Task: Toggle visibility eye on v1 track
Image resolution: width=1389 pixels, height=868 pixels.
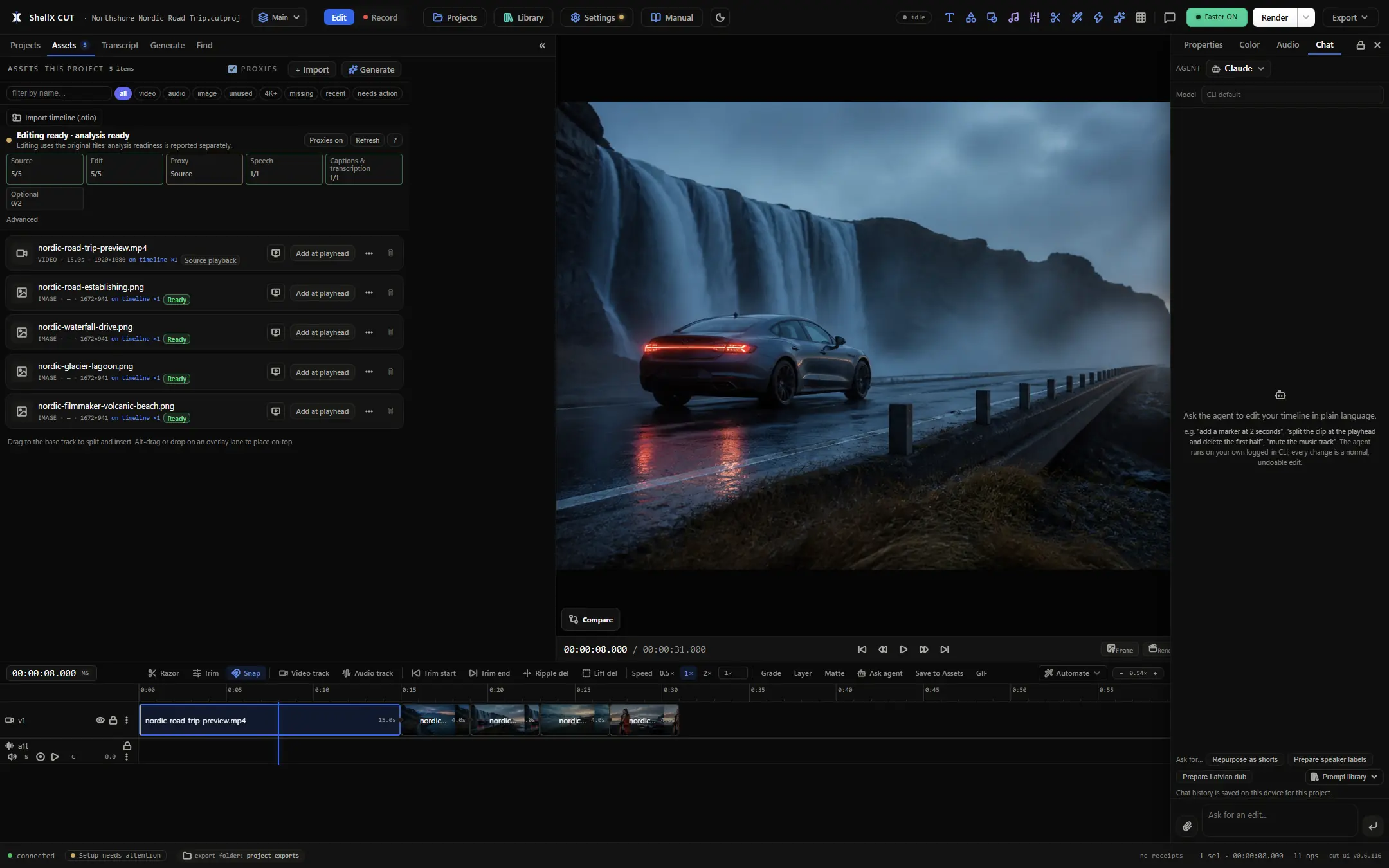Action: (x=100, y=720)
